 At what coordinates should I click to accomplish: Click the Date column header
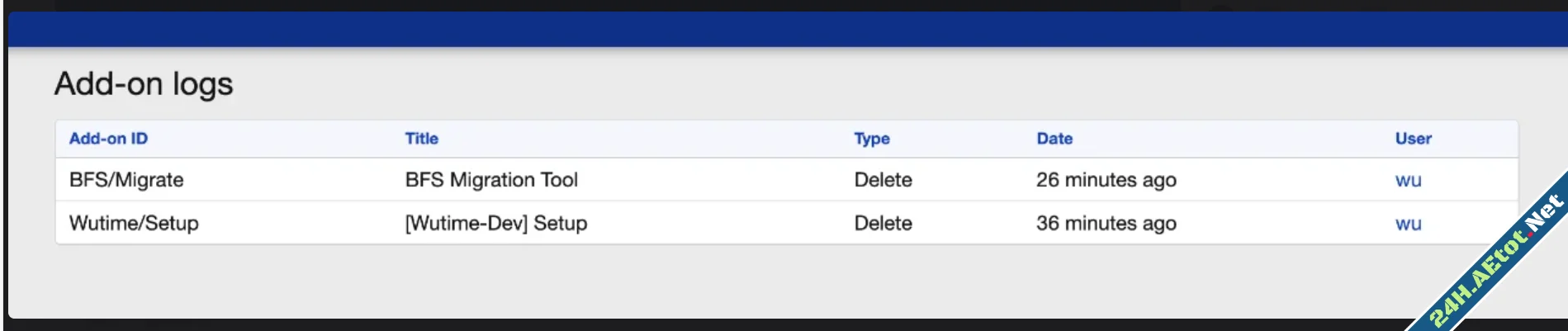(x=1054, y=139)
